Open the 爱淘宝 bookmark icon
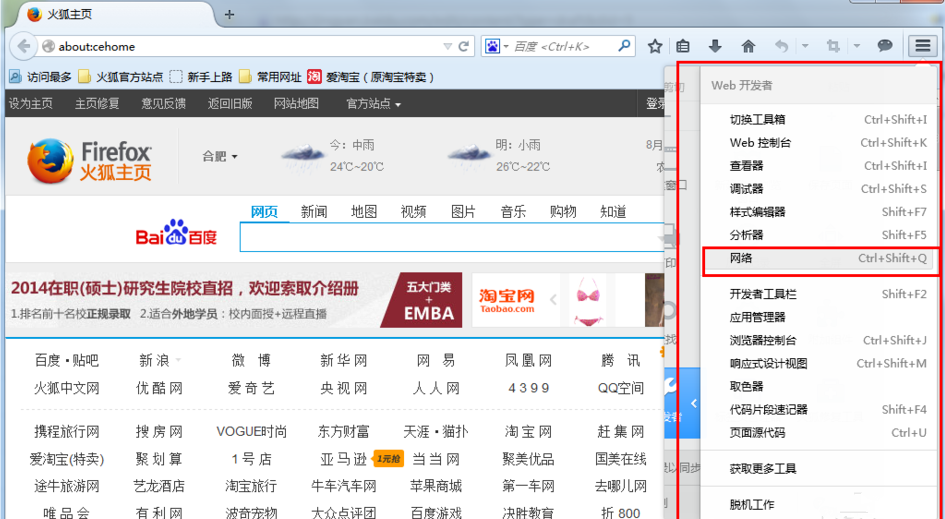 click(x=314, y=77)
